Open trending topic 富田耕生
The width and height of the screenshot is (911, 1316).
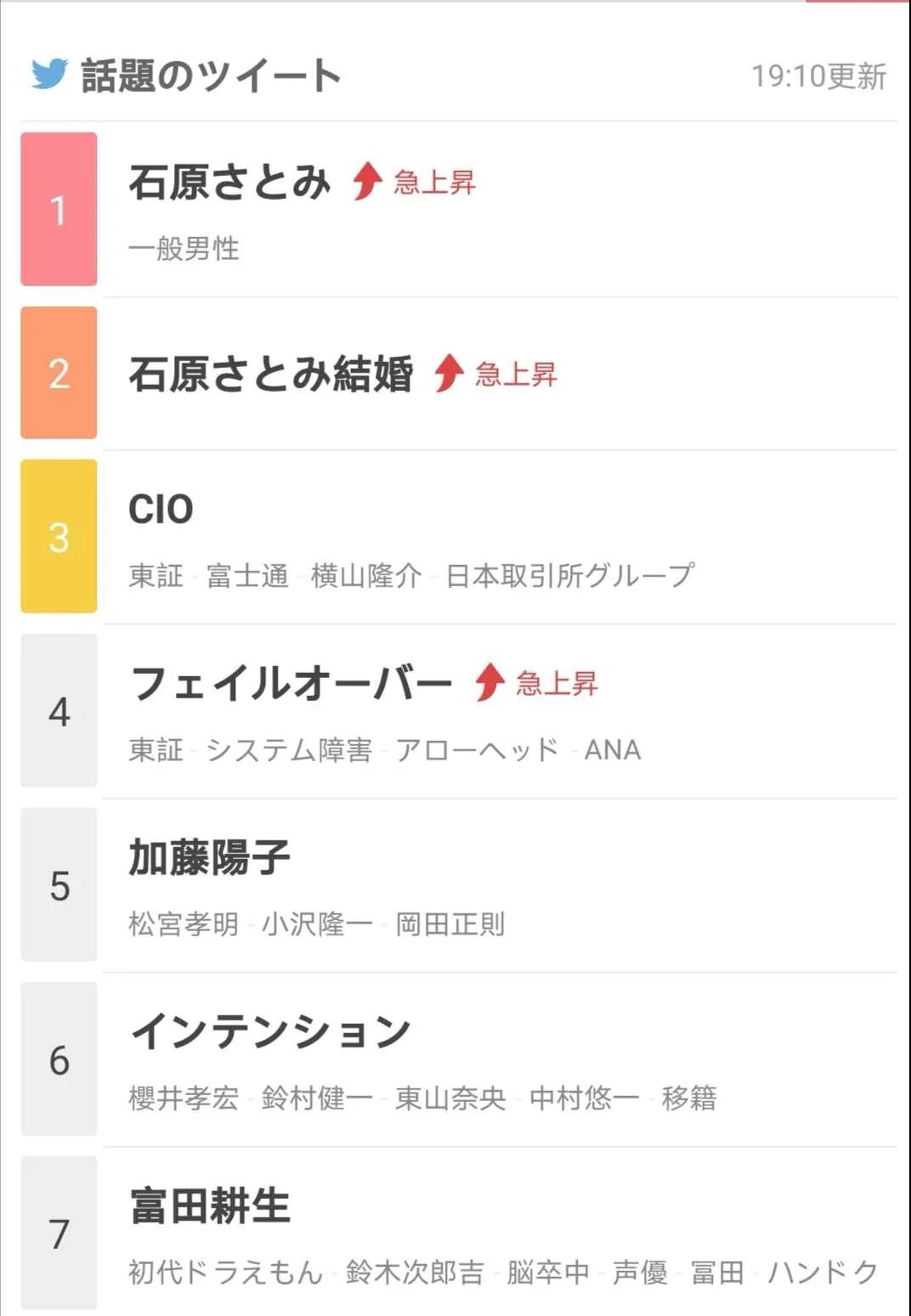tap(210, 1206)
